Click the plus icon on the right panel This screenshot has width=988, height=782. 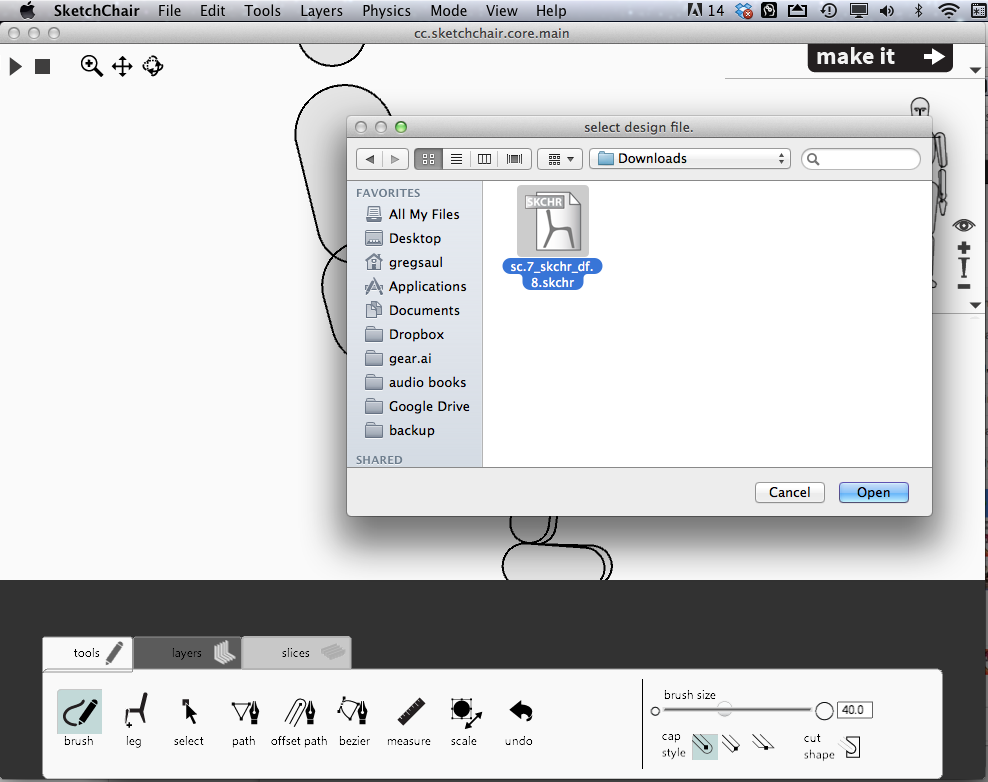963,248
